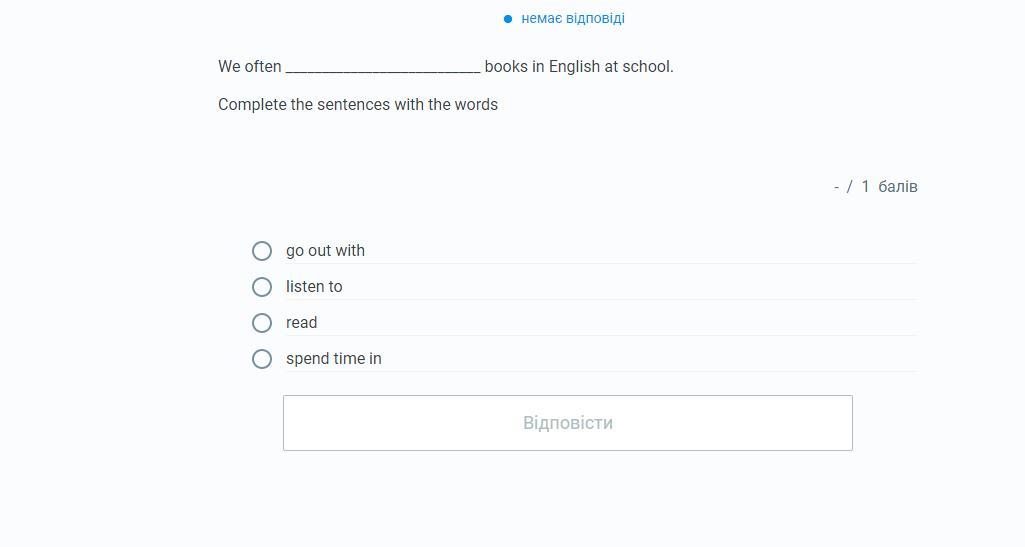Viewport: 1025px width, 547px height.
Task: Click the dash in the score counter
Action: pos(836,187)
